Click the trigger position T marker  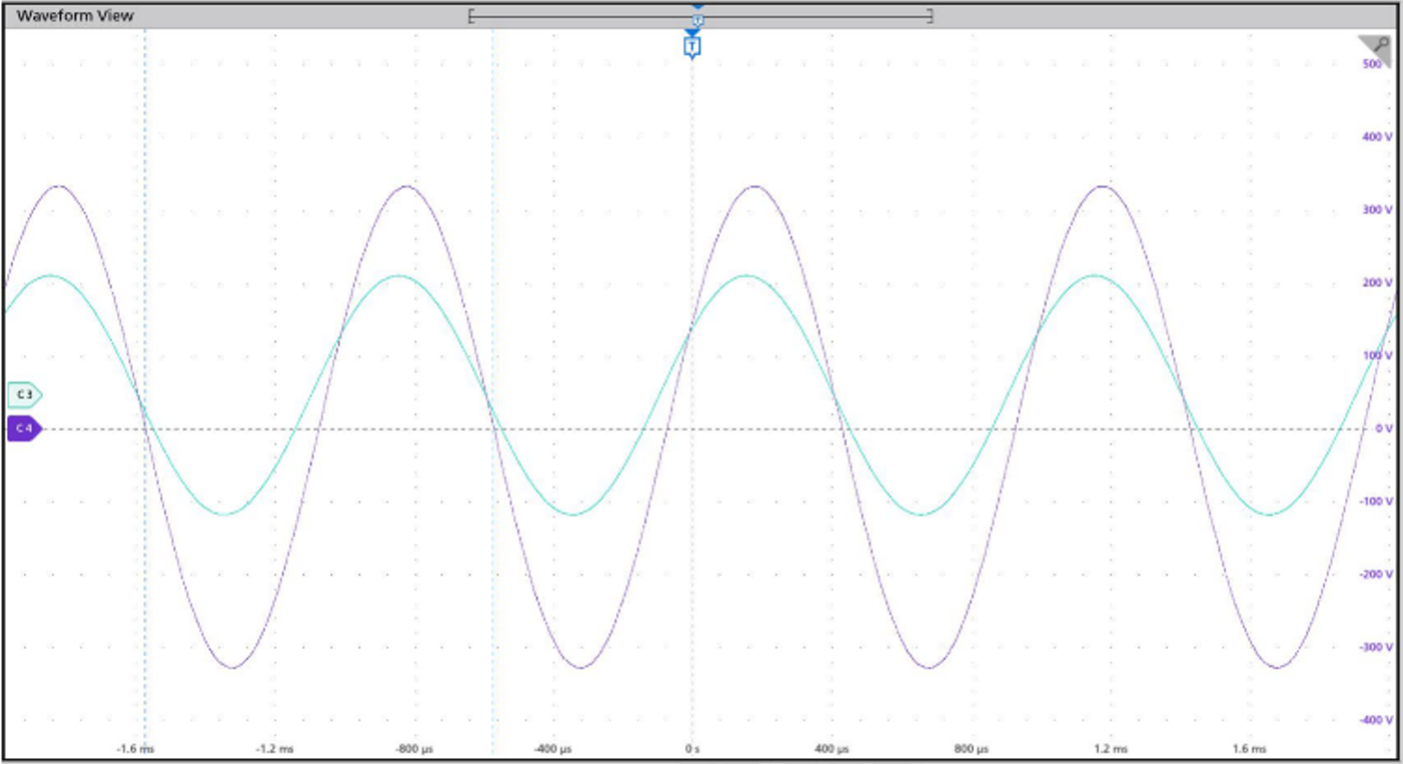tap(692, 46)
